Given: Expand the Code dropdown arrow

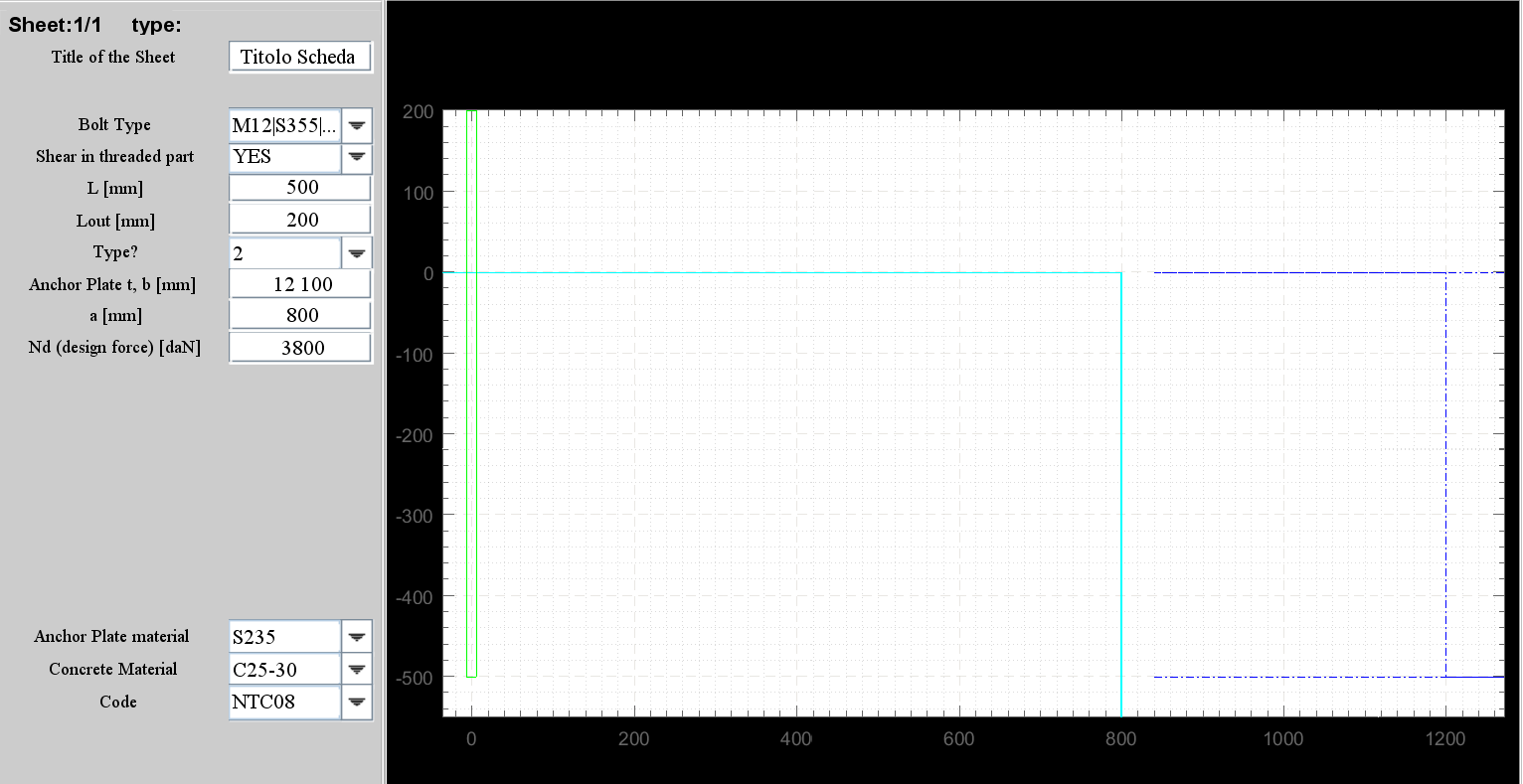Looking at the screenshot, I should [357, 702].
